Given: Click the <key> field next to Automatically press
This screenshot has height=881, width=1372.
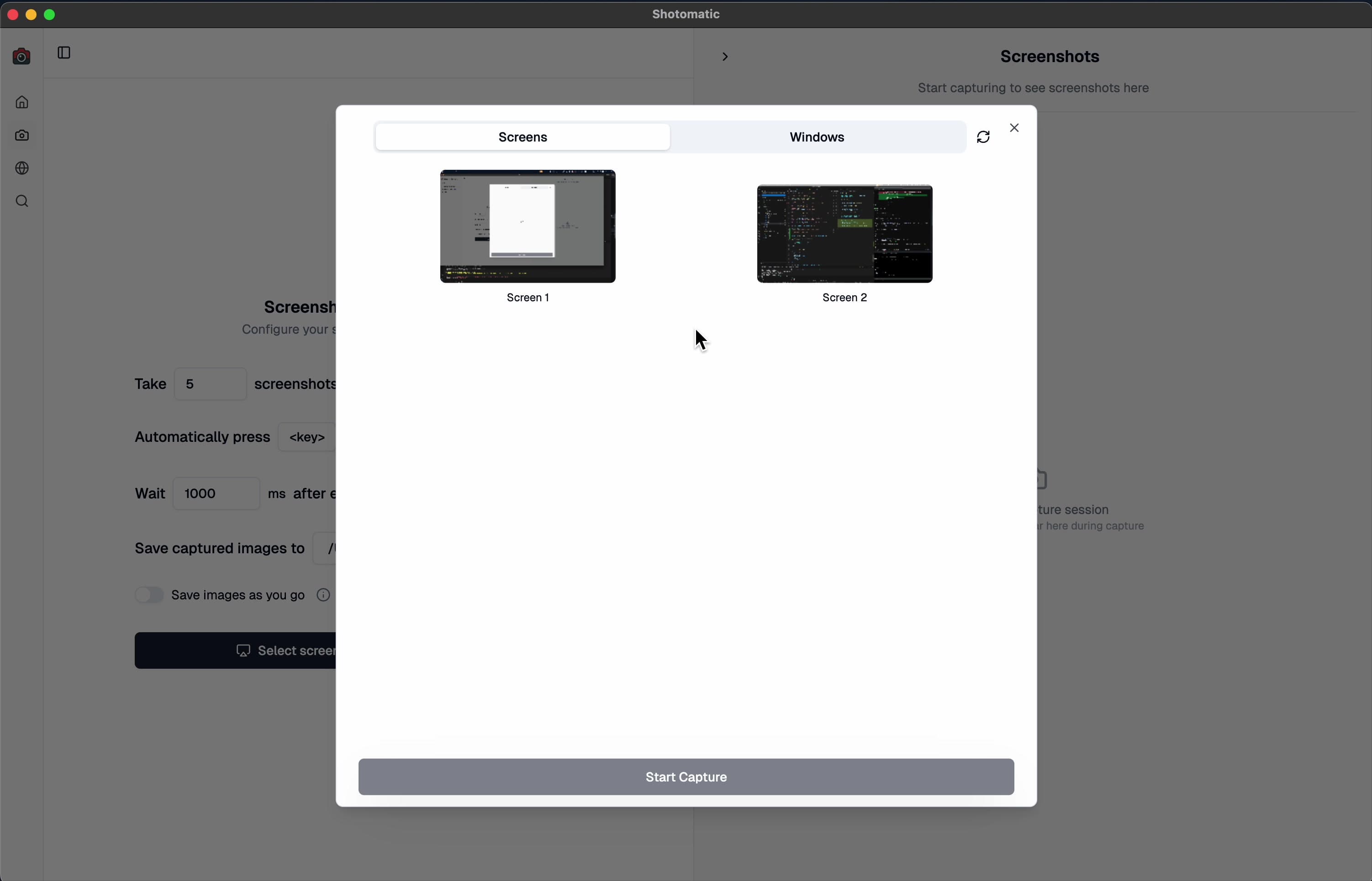Looking at the screenshot, I should (307, 436).
